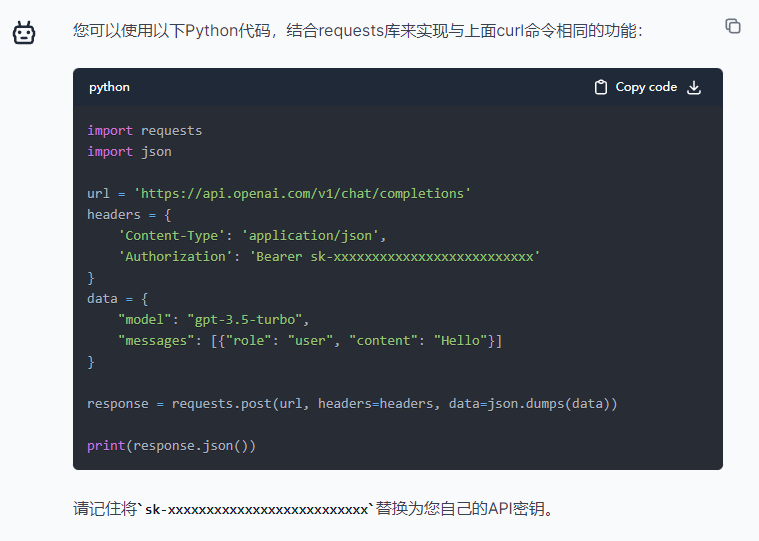The width and height of the screenshot is (759, 541).
Task: Click the 'Authorization' Bearer token line
Action: tap(329, 256)
